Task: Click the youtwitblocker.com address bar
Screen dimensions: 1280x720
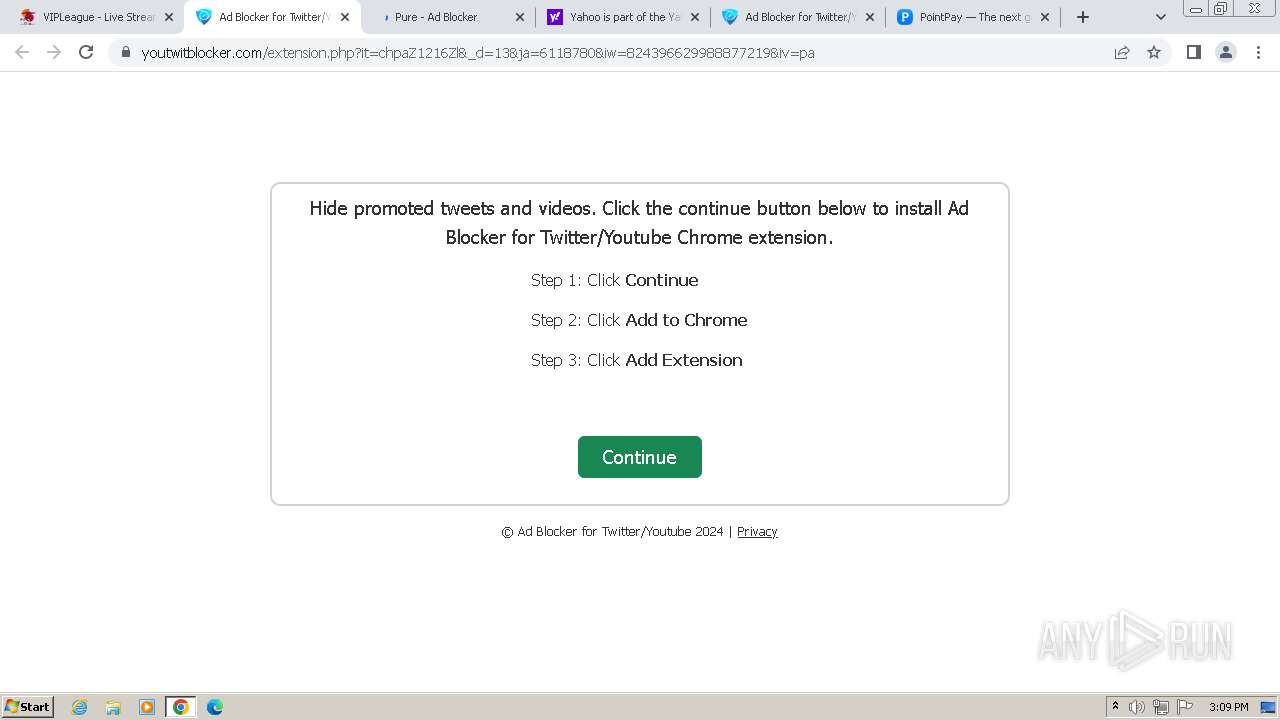Action: 478,53
